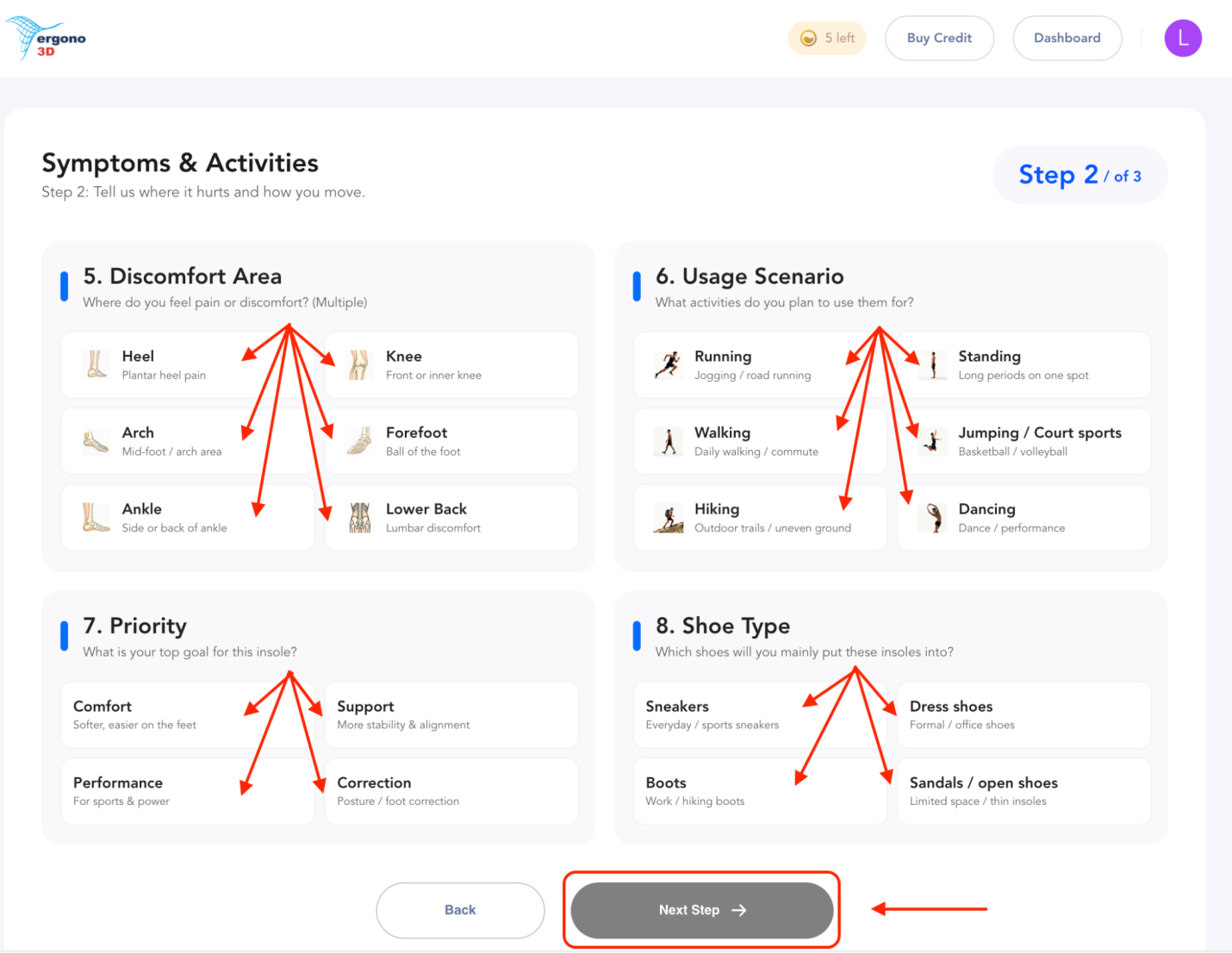The height and width of the screenshot is (953, 1232).
Task: Open the profile avatar menu
Action: pyautogui.click(x=1183, y=38)
